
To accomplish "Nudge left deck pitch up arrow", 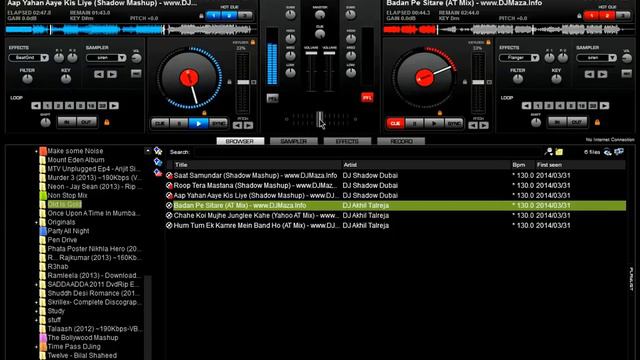I will click(248, 125).
